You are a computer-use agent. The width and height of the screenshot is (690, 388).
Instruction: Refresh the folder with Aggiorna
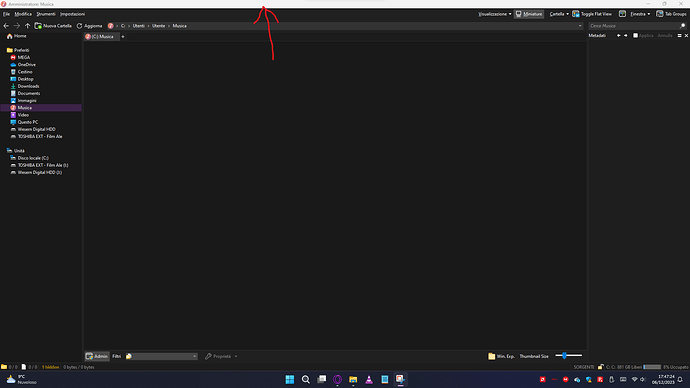(x=89, y=26)
